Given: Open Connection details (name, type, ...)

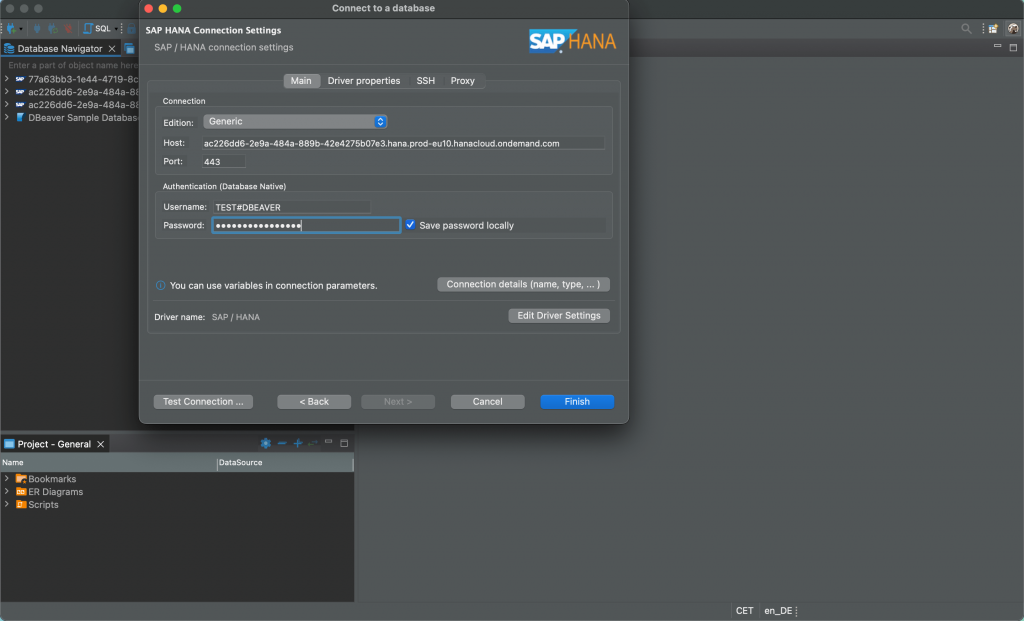Looking at the screenshot, I should (x=523, y=284).
